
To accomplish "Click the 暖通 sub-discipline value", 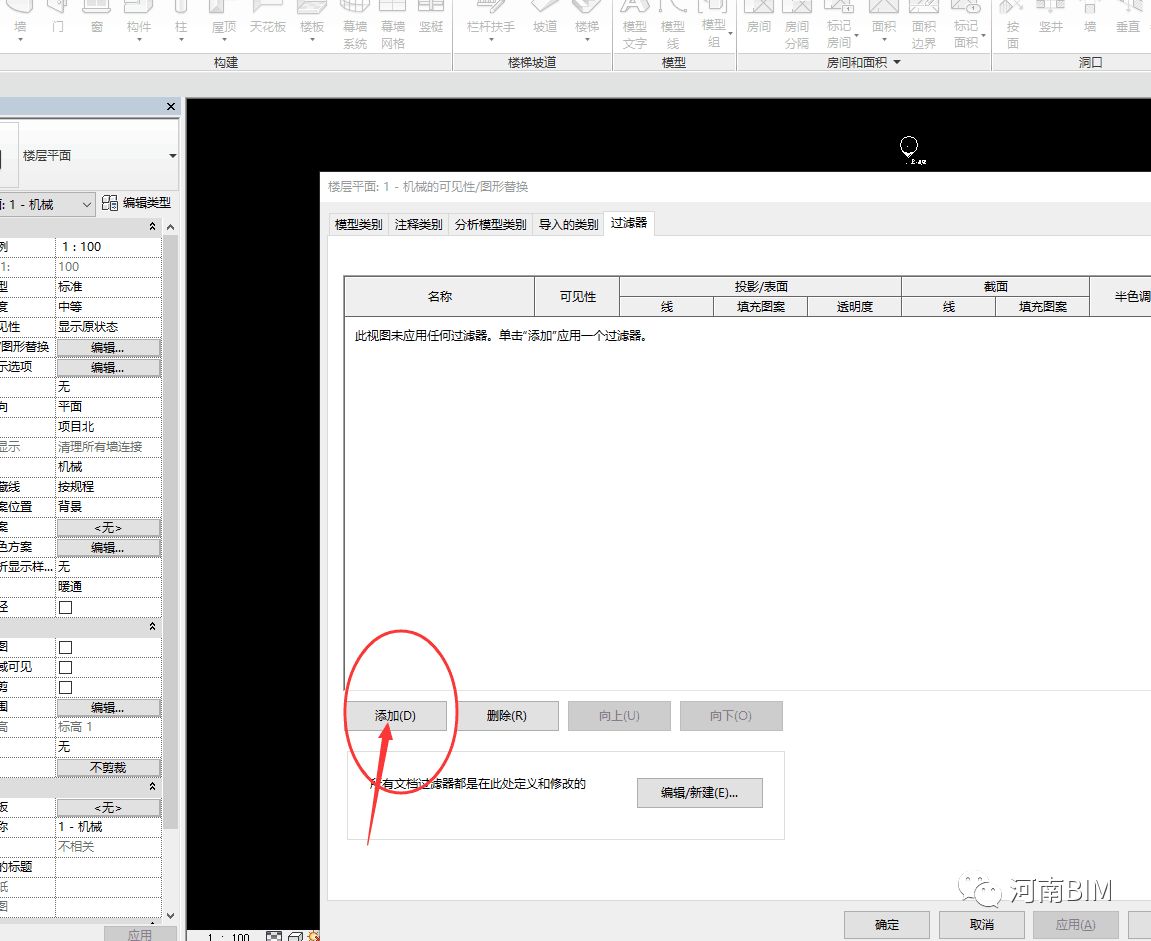I will (109, 586).
